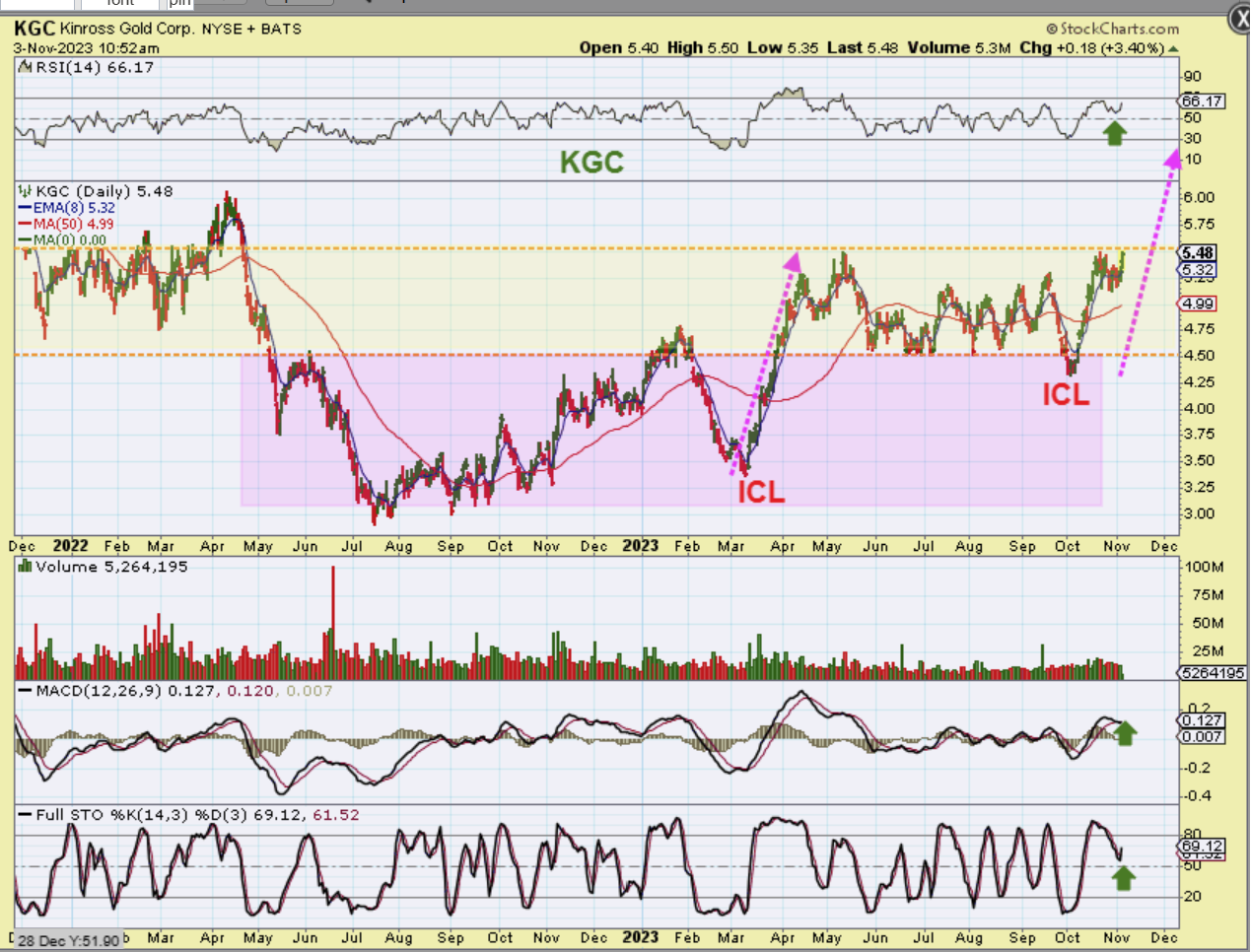Click the bar icon beside the Volume label

click(x=26, y=567)
